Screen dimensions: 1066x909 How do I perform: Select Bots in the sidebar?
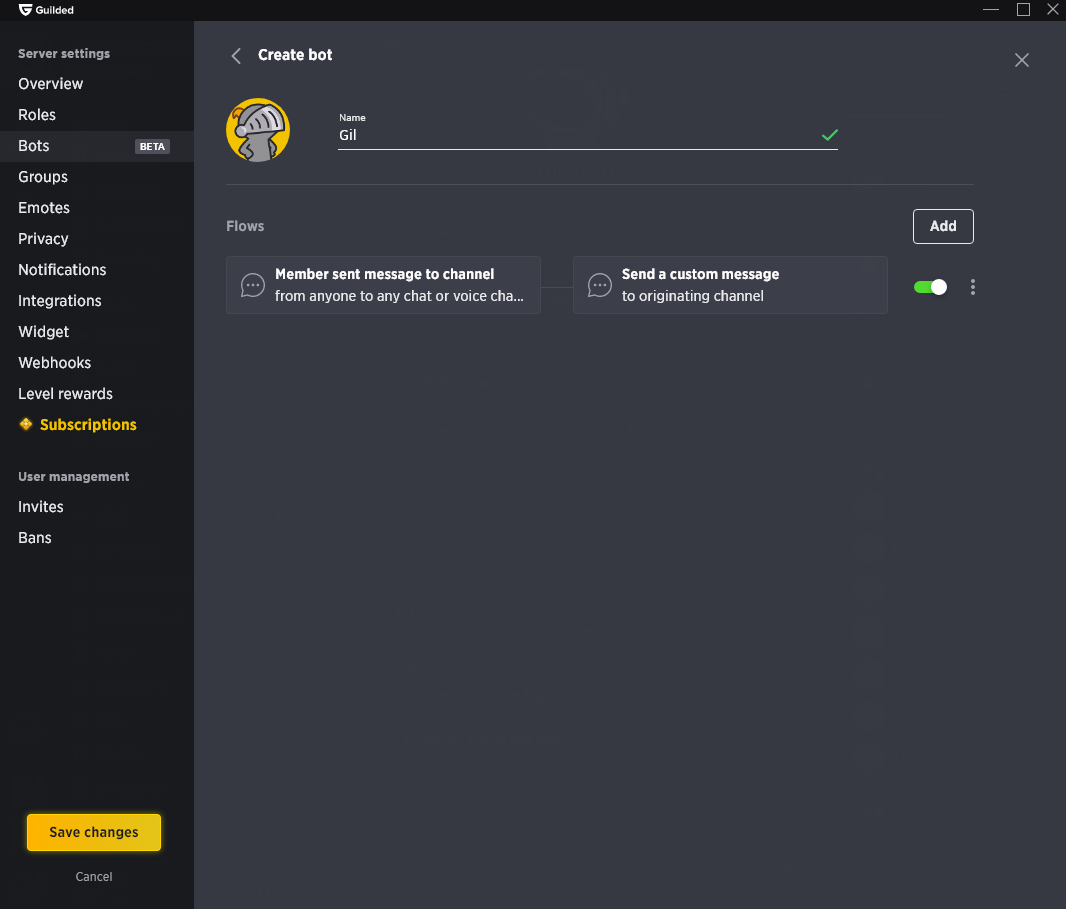point(97,146)
